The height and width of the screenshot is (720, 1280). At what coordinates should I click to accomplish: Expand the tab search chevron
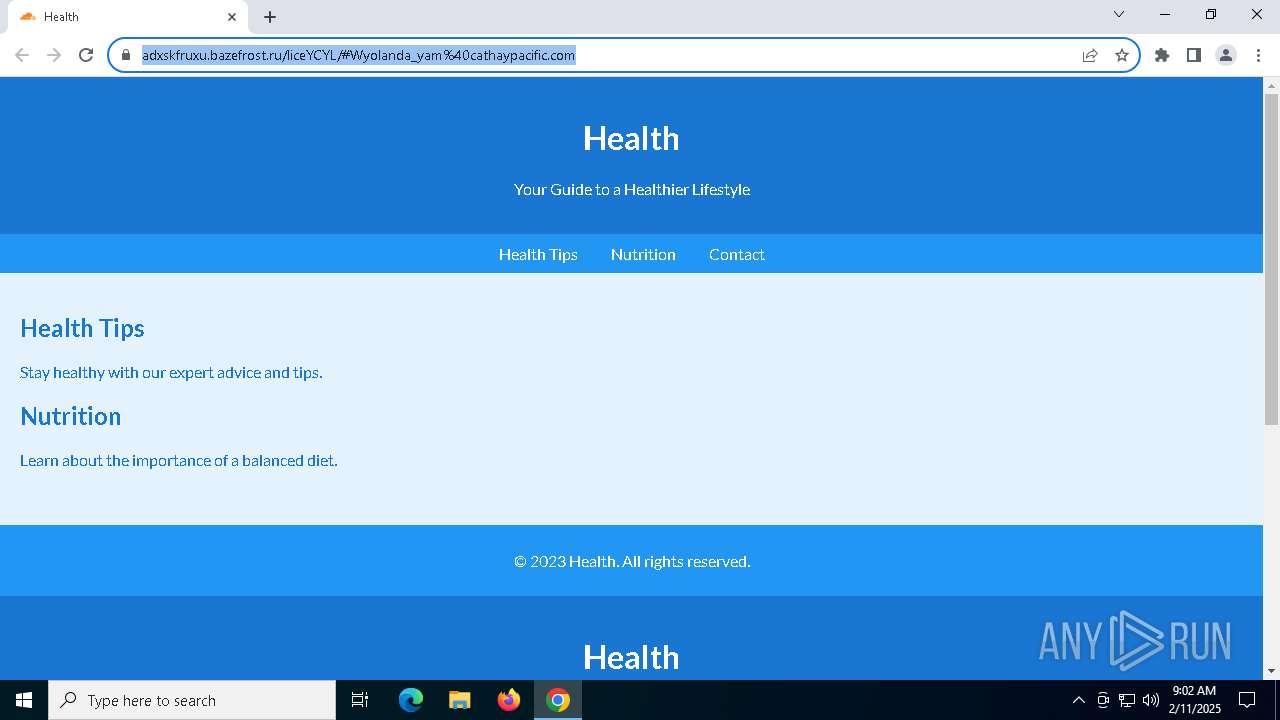pyautogui.click(x=1119, y=14)
